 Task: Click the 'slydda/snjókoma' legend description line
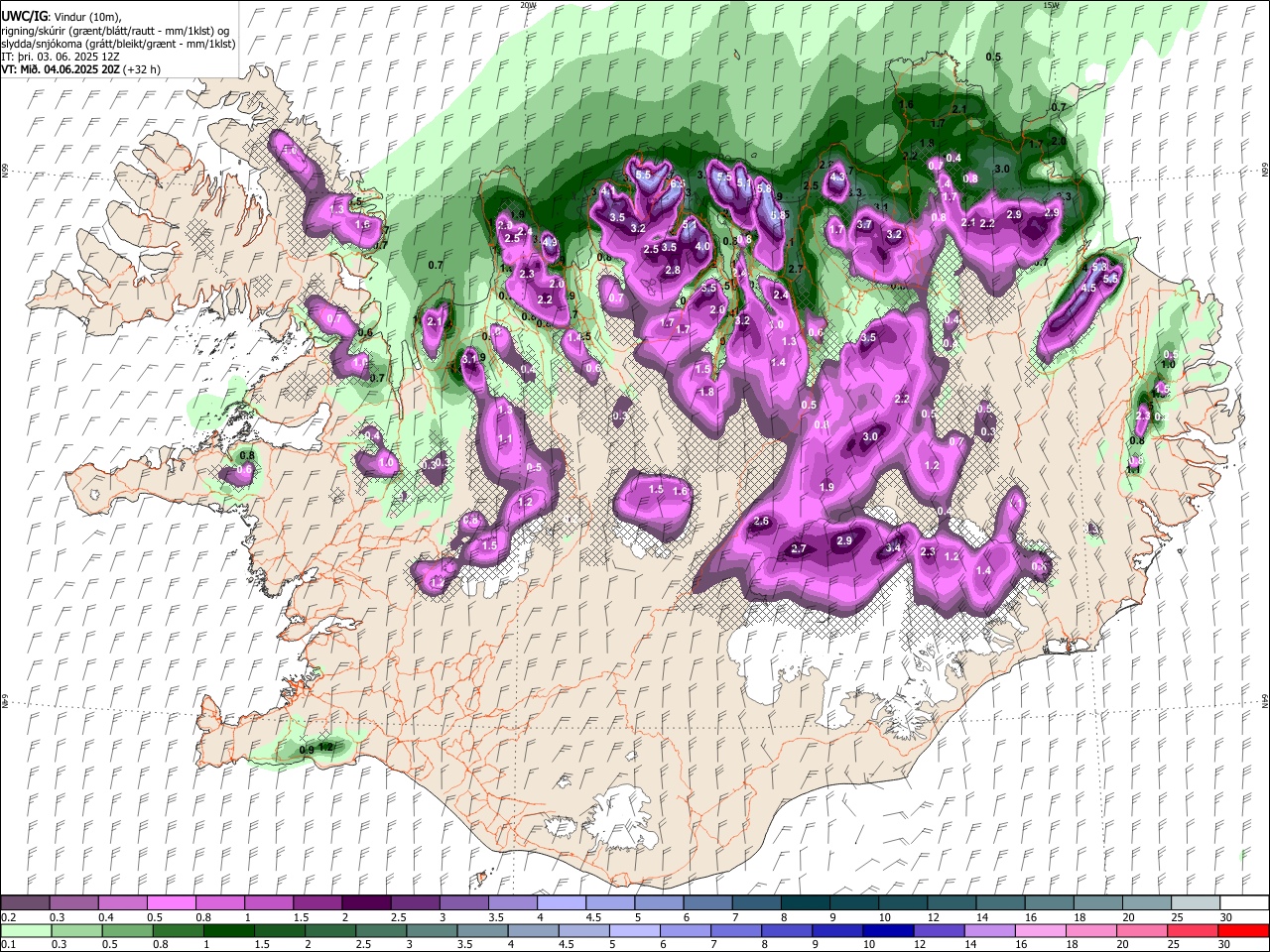point(118,44)
